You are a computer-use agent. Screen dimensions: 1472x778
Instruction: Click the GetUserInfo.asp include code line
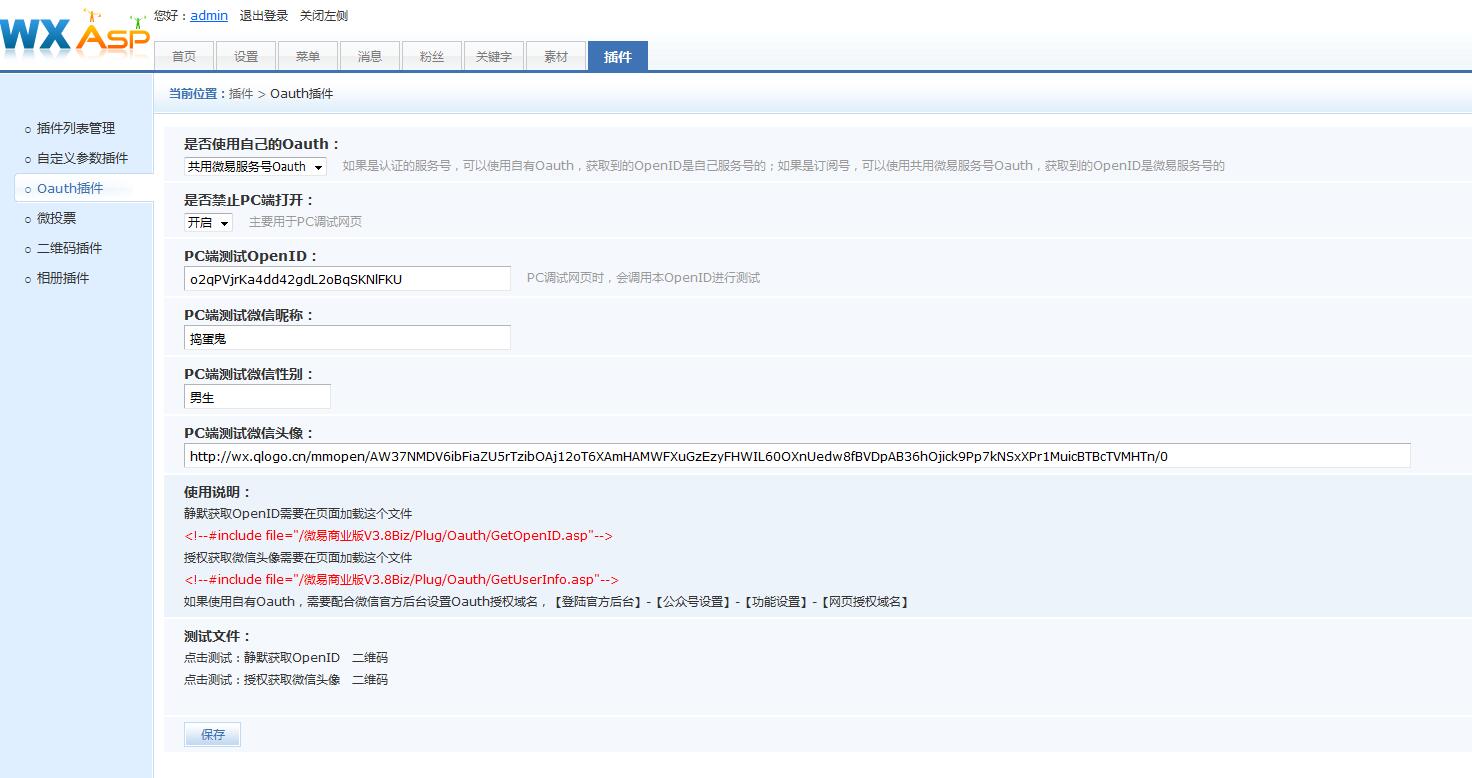click(401, 580)
